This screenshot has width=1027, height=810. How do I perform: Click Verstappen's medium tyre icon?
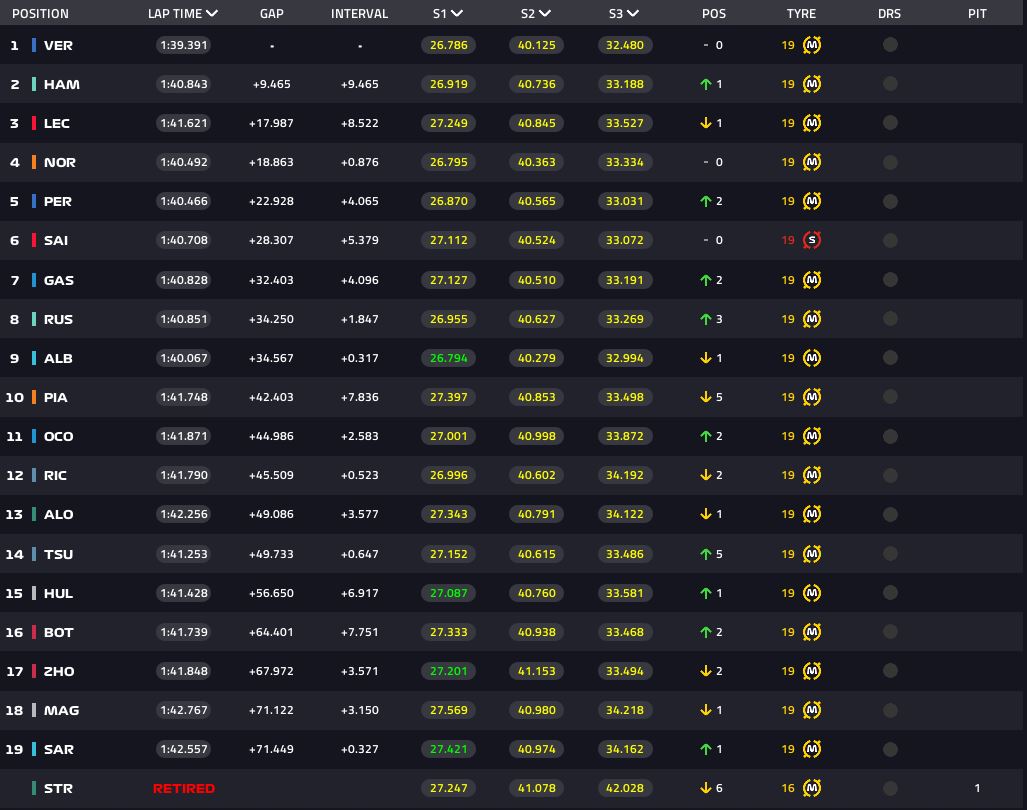tap(812, 45)
